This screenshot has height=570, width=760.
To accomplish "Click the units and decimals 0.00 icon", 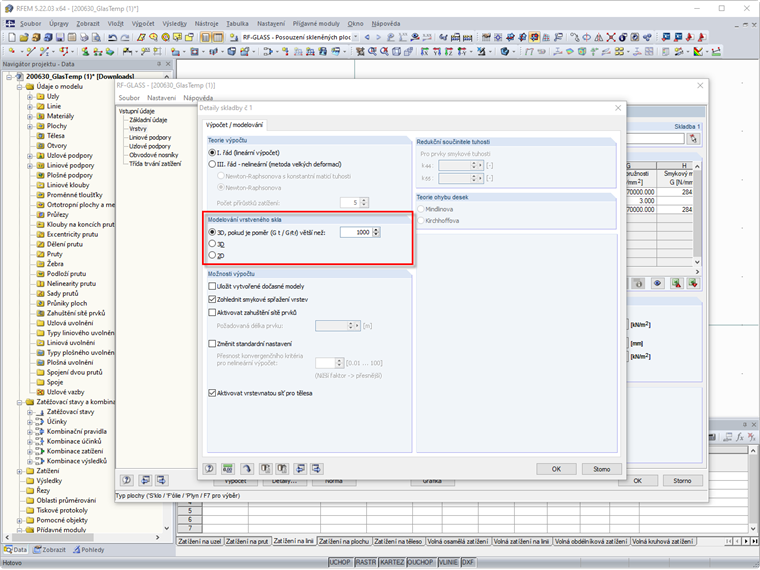I will pos(227,469).
